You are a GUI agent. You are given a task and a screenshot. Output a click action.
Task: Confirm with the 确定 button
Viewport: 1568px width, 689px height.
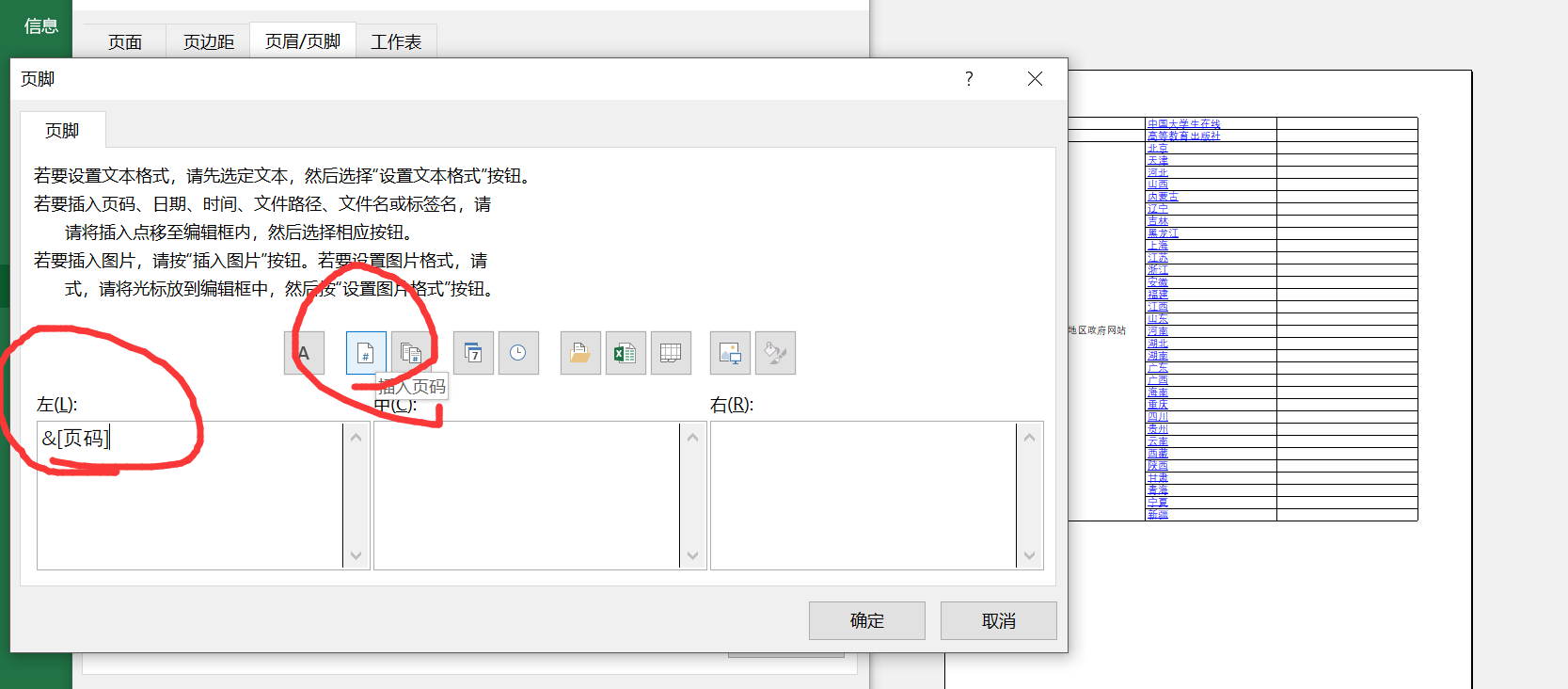pyautogui.click(x=867, y=620)
